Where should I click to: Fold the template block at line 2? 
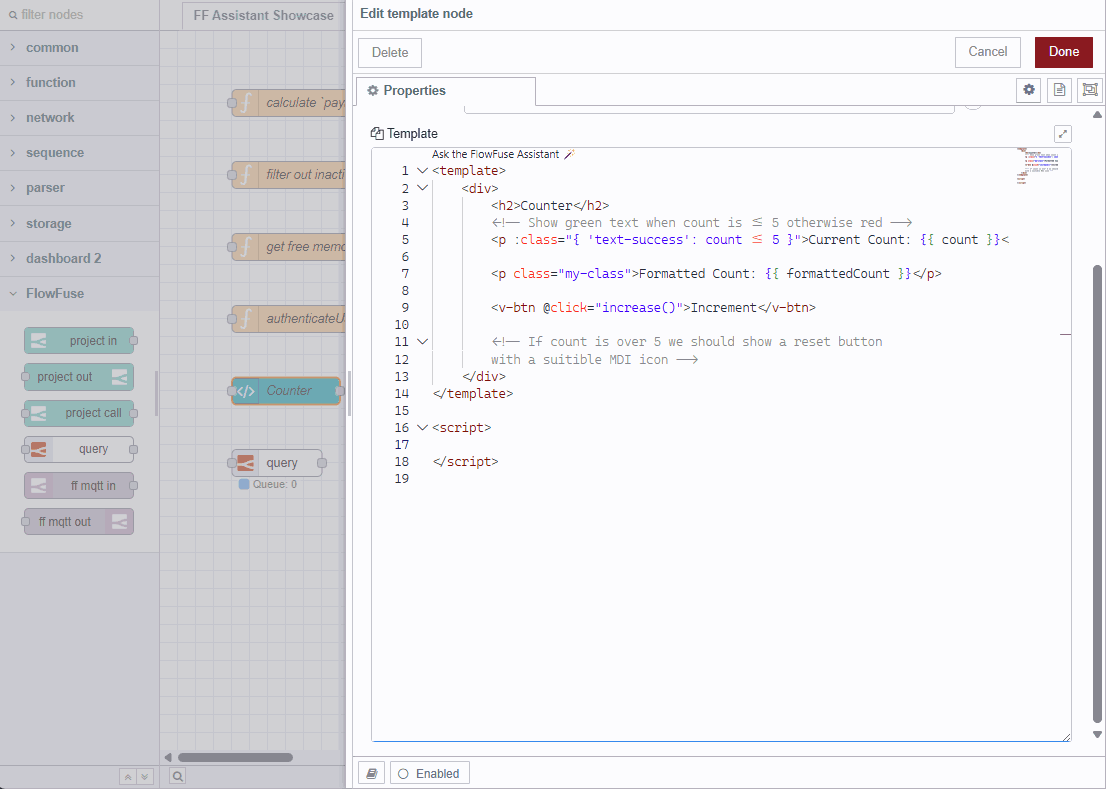click(x=421, y=187)
